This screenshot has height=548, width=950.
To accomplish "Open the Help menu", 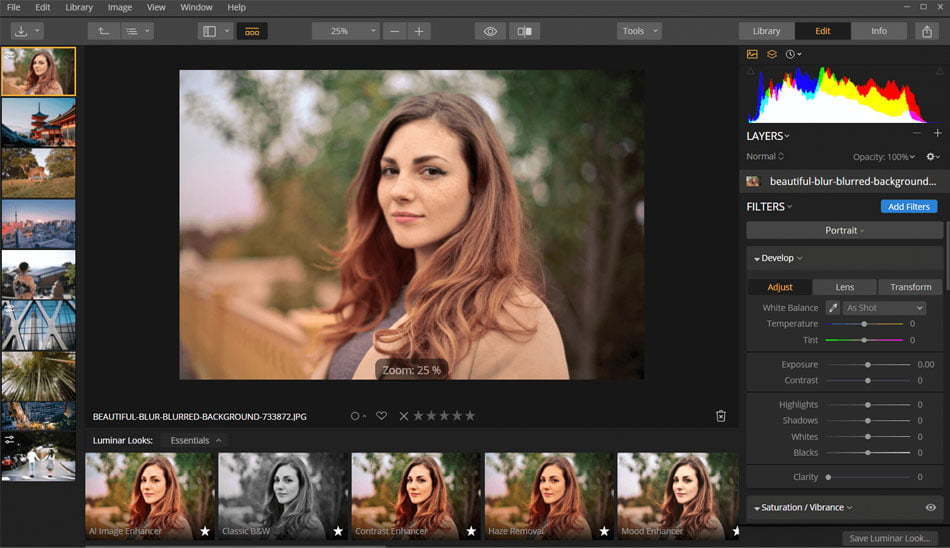I will tap(236, 7).
